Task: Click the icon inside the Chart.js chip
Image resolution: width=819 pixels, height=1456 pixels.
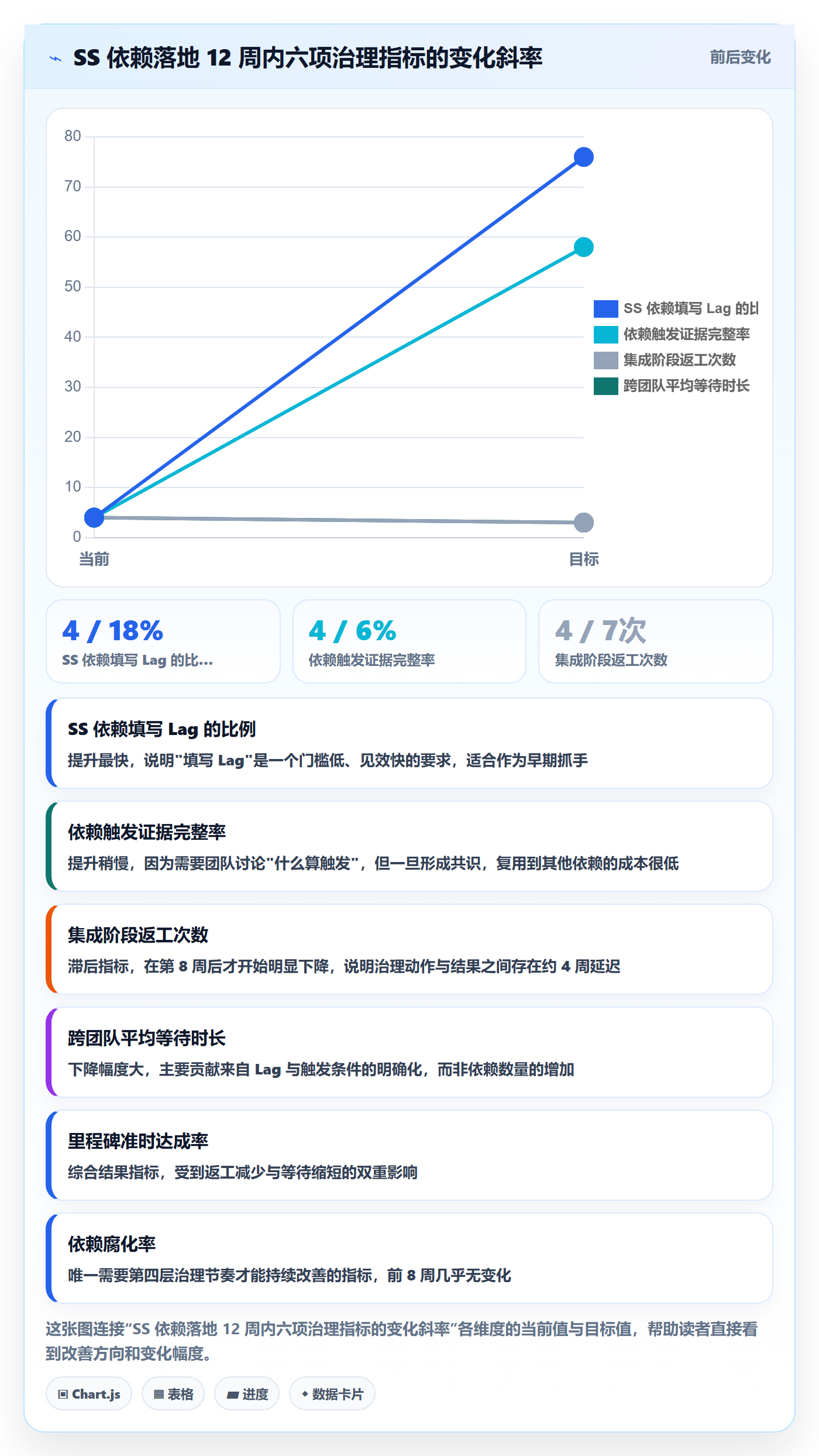Action: pos(63,1395)
